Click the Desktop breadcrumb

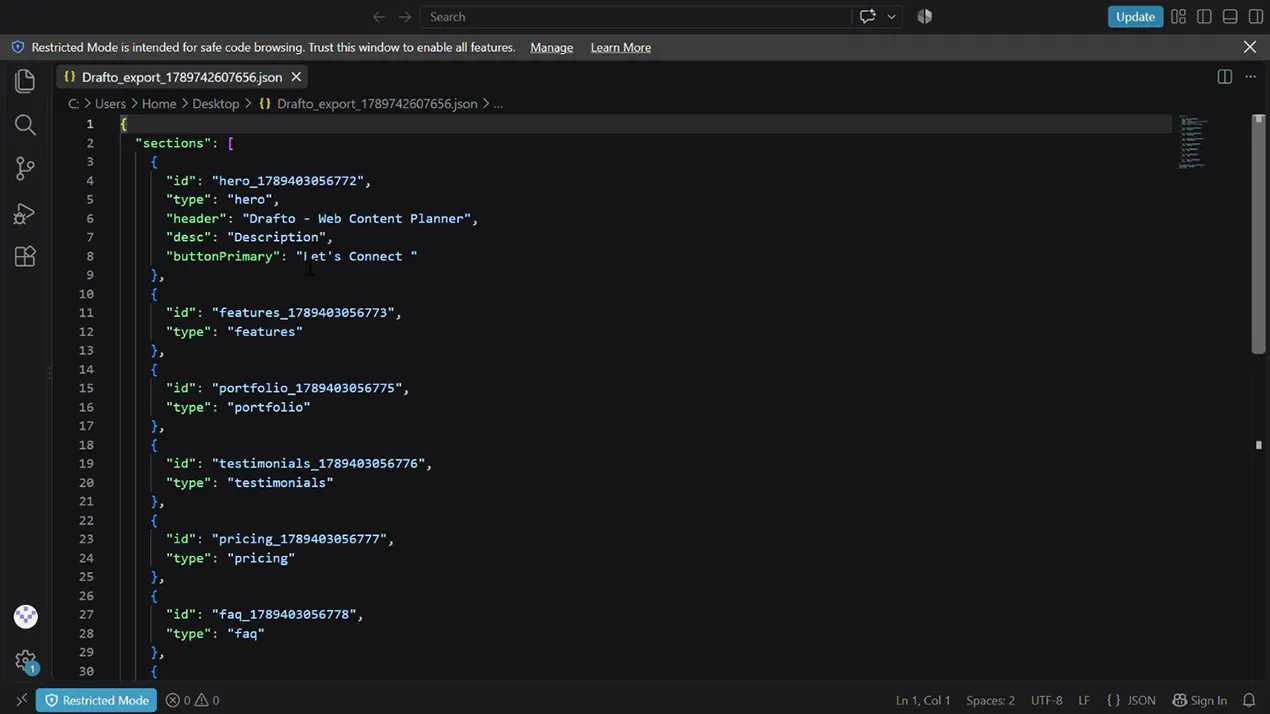point(216,103)
